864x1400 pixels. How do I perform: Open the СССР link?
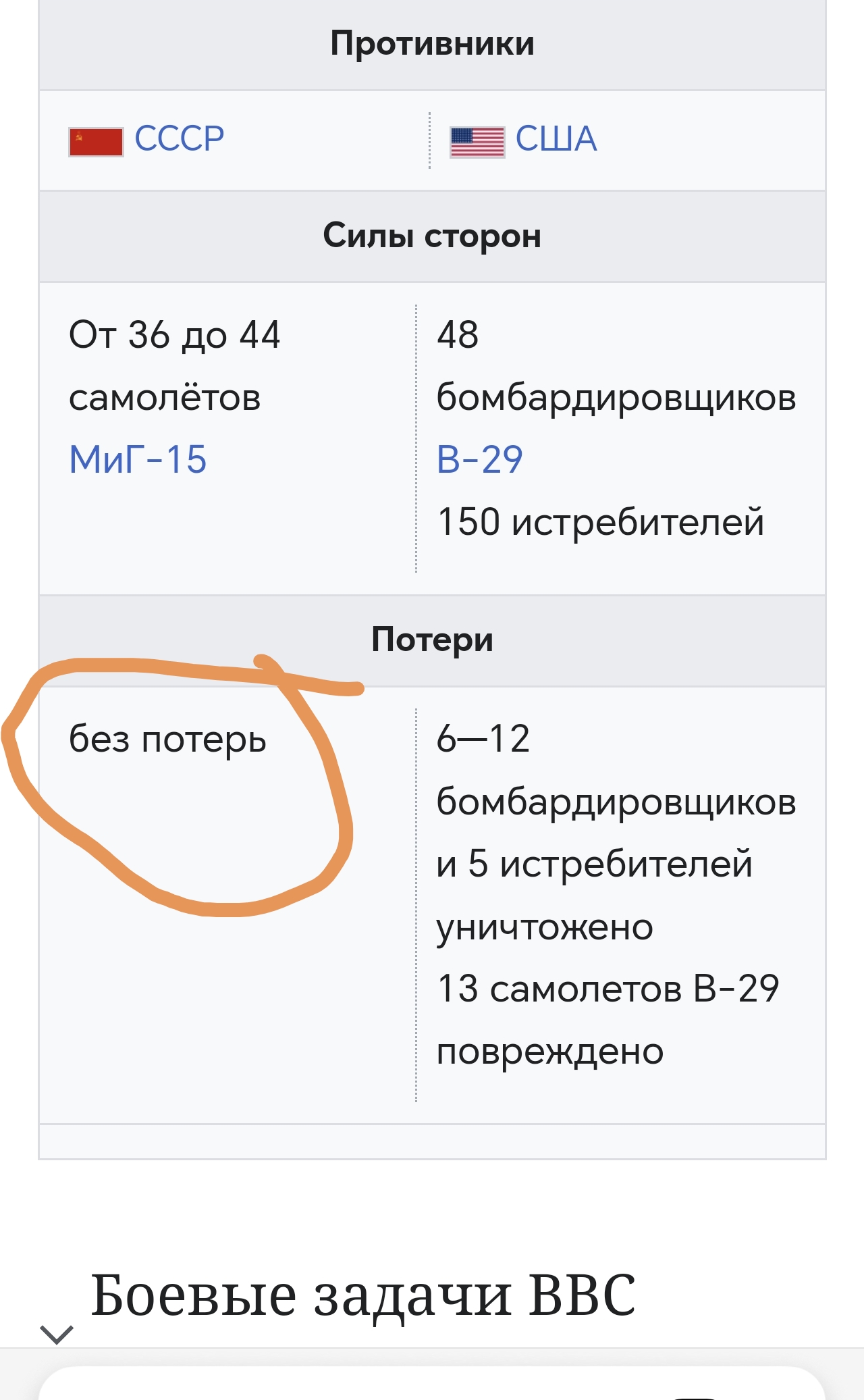coord(180,139)
